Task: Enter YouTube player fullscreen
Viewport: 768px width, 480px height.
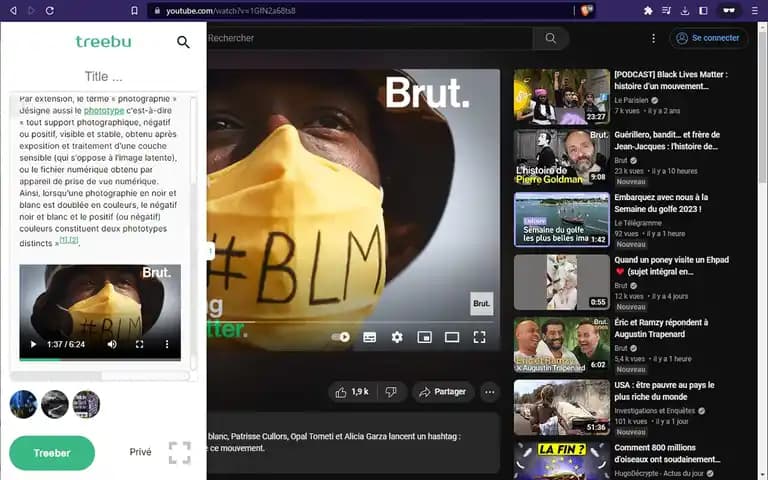Action: click(480, 337)
